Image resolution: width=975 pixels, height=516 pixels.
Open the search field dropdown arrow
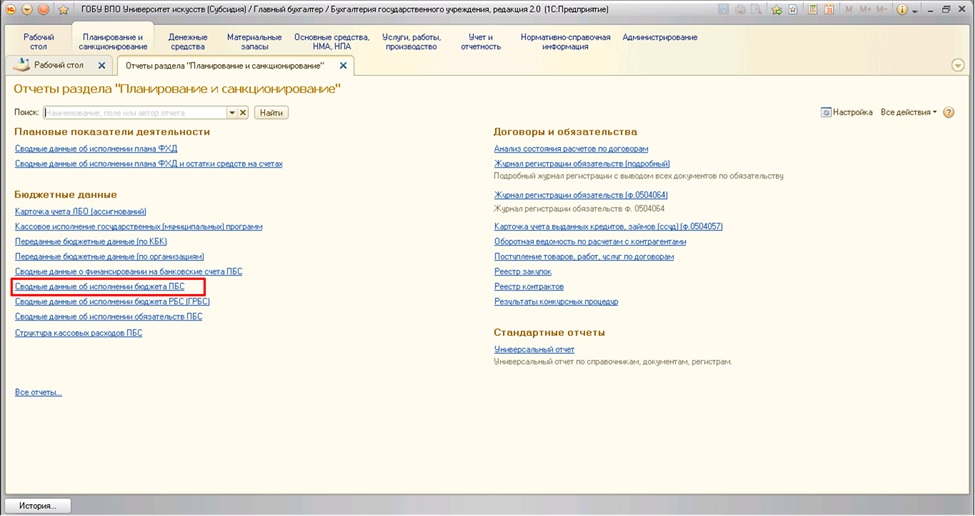[x=232, y=113]
